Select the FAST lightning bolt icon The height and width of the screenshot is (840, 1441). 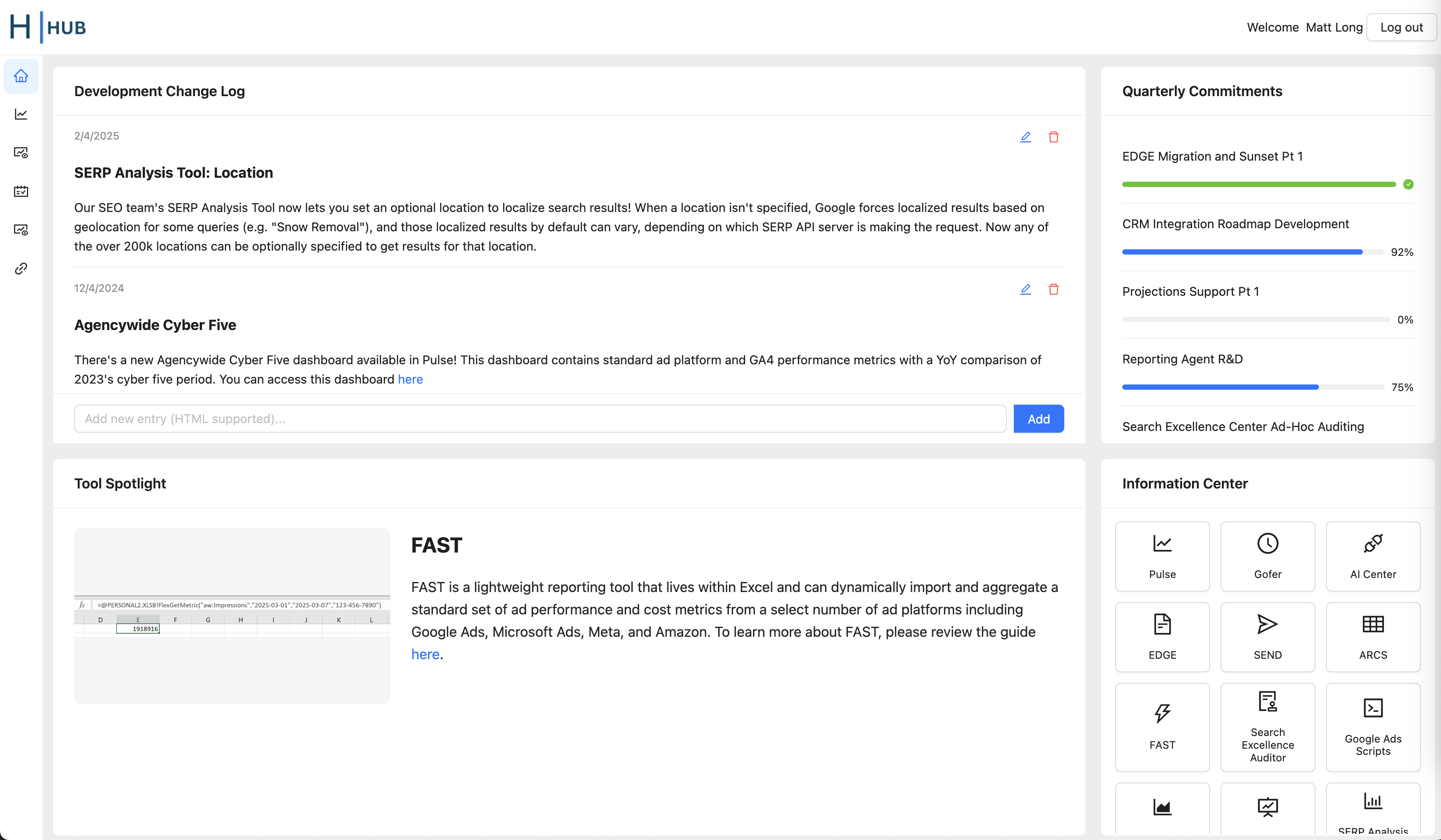tap(1162, 726)
